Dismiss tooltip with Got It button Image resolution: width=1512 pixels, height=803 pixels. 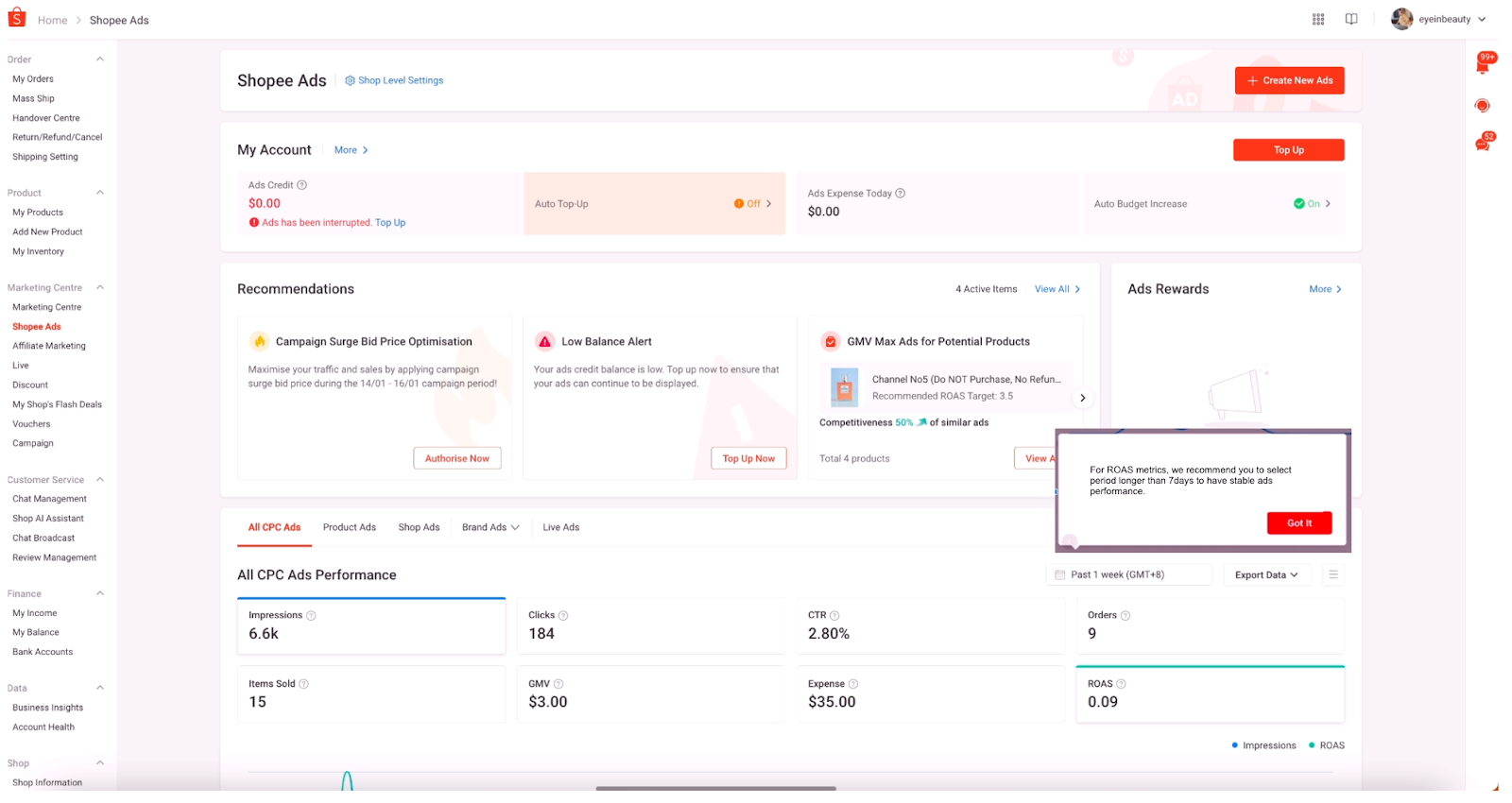(1299, 523)
